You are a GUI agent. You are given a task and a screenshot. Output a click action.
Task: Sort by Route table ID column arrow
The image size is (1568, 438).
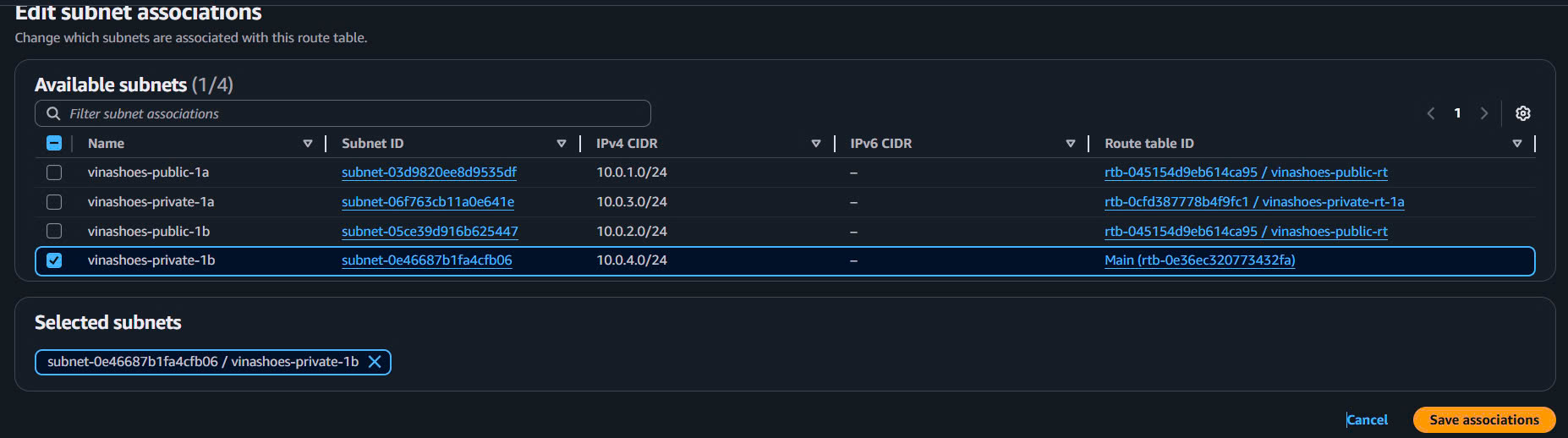point(1517,144)
